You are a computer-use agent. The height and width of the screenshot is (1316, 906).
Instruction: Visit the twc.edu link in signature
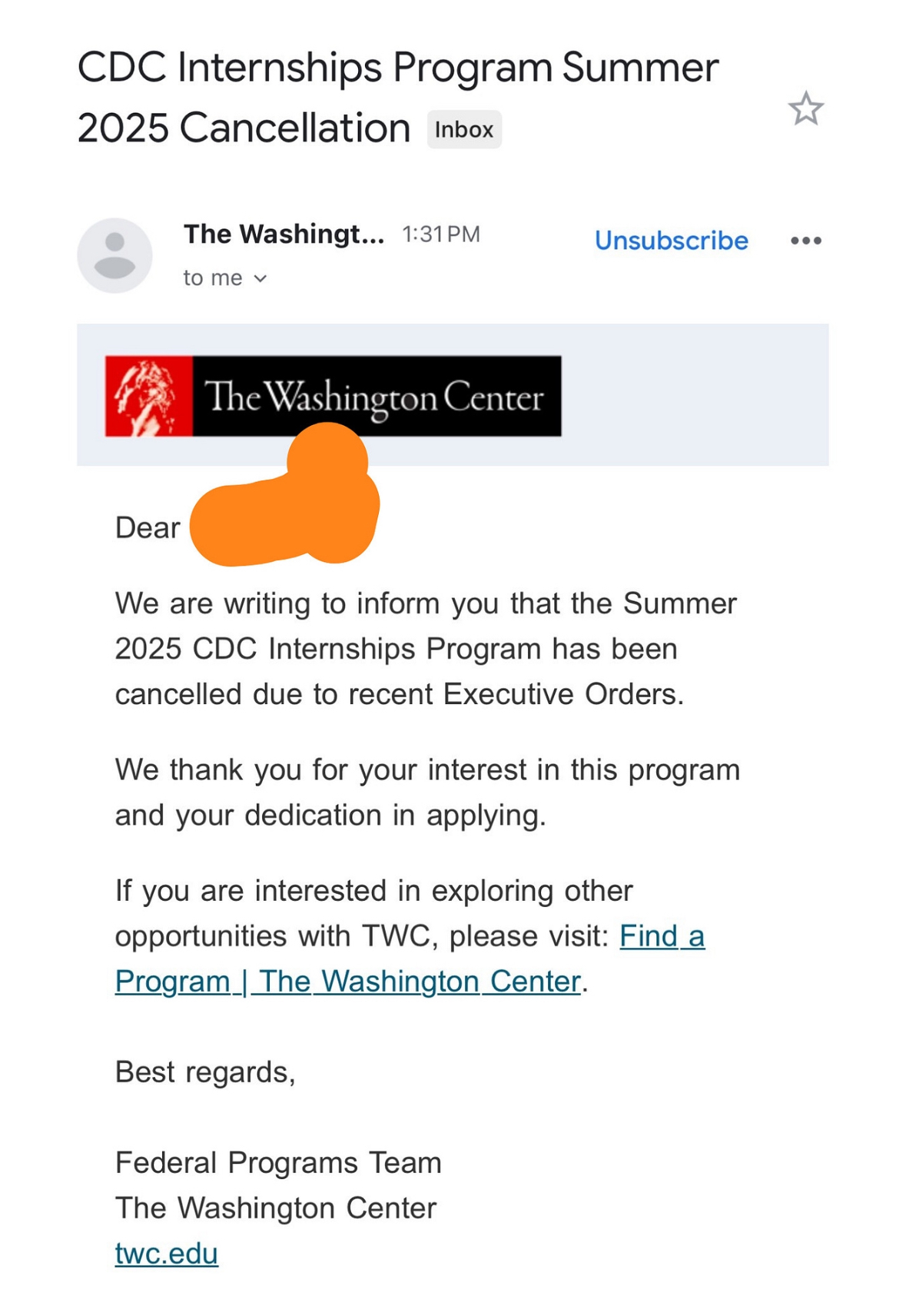(x=167, y=1254)
